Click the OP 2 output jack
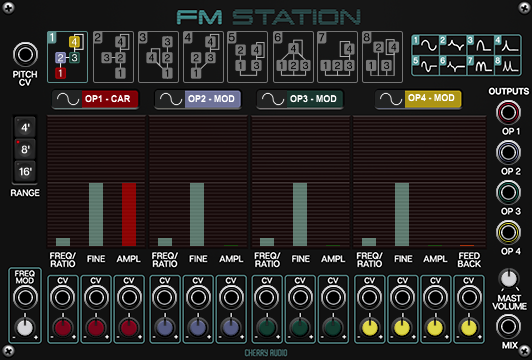532x360 pixels. pos(508,153)
